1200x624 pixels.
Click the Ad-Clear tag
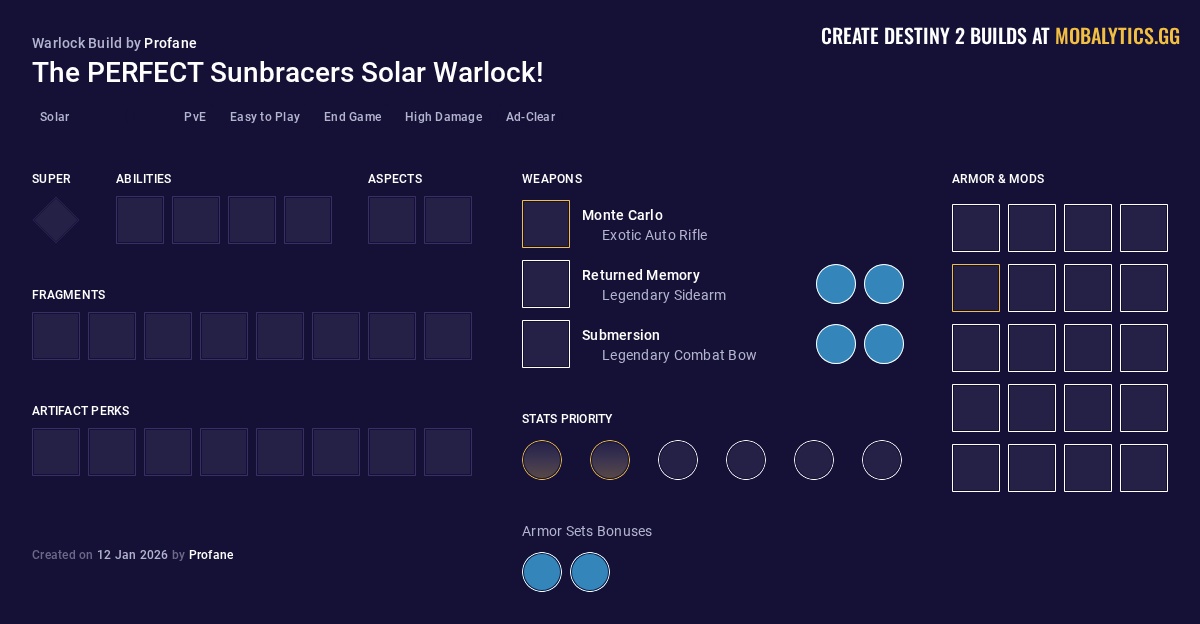531,117
